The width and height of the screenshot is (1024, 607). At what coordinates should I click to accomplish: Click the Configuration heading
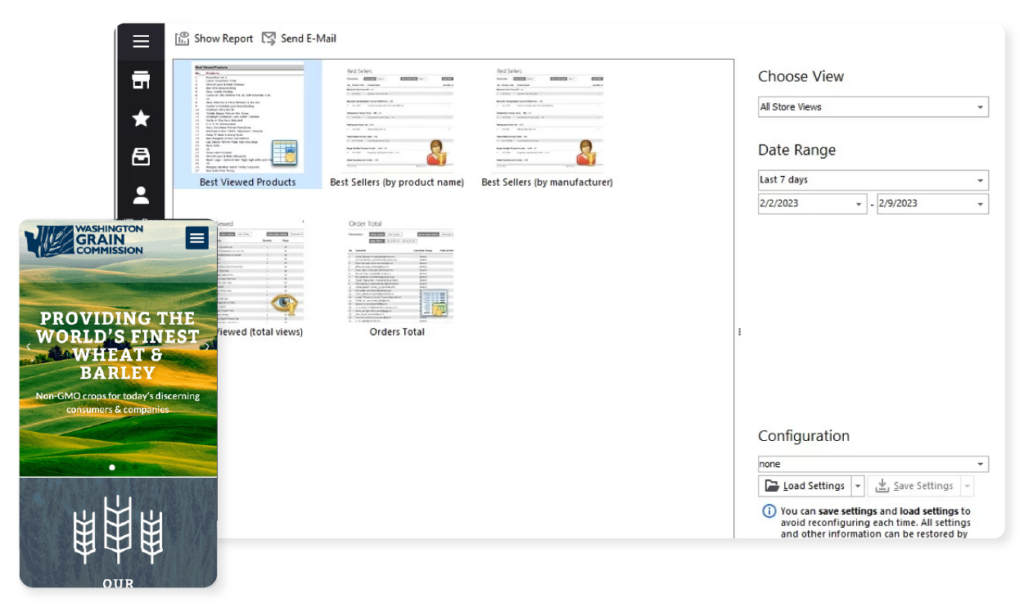(803, 436)
